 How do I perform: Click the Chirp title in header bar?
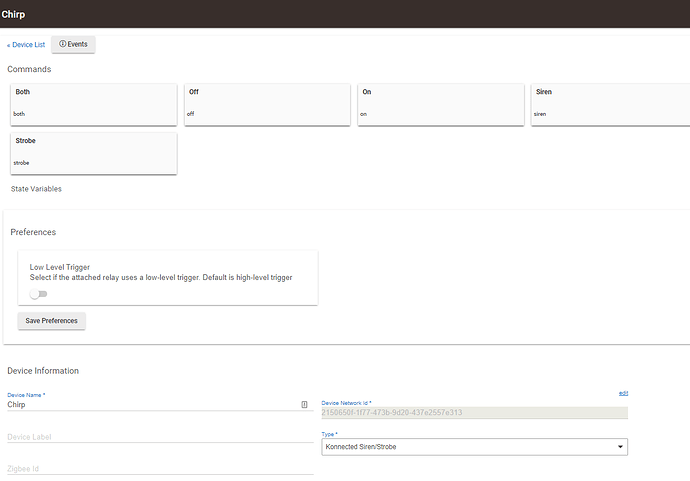(14, 15)
